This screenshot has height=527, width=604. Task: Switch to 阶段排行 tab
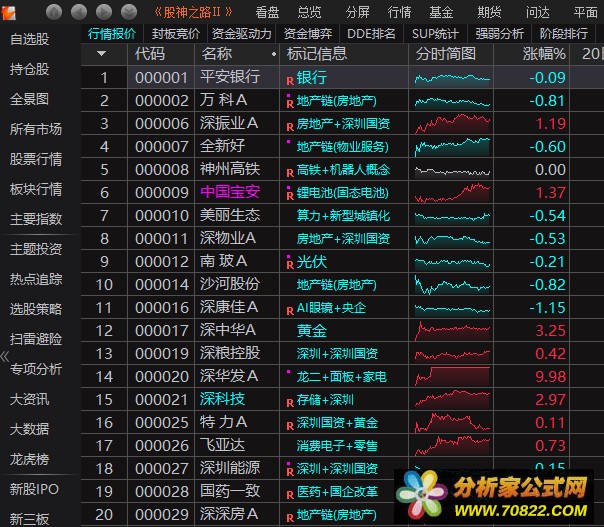564,34
